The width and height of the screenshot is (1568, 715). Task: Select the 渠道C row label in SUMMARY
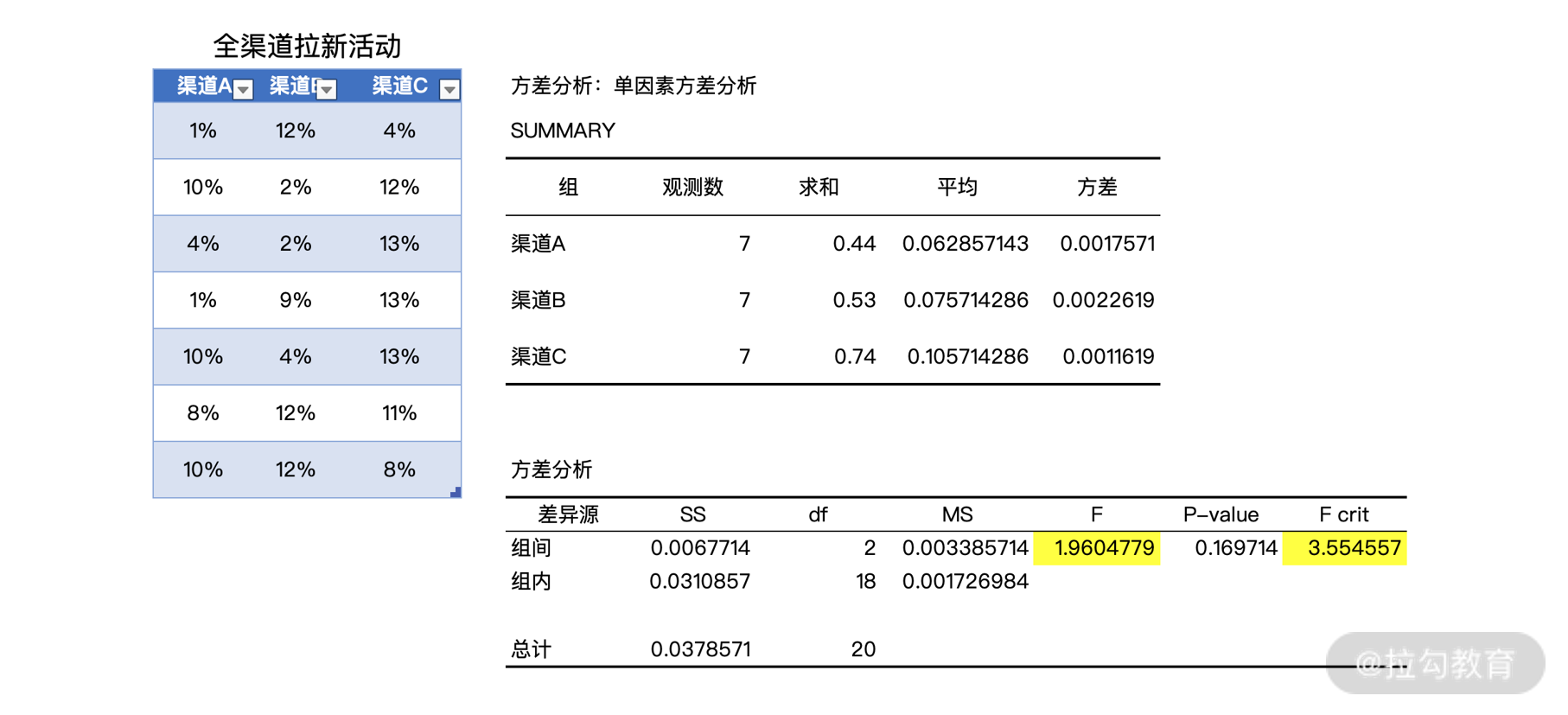(x=539, y=356)
